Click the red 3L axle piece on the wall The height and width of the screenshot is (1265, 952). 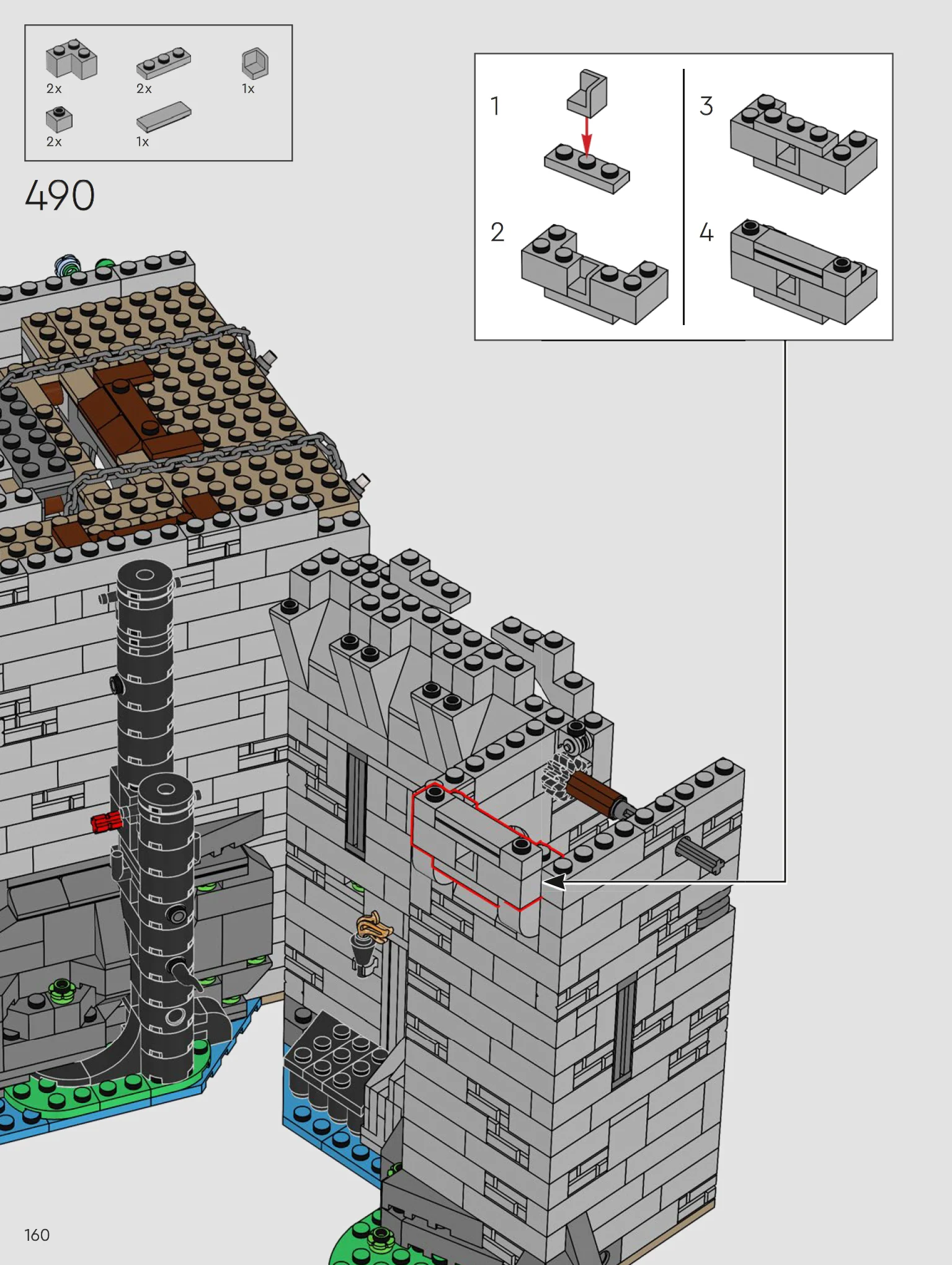coord(107,822)
